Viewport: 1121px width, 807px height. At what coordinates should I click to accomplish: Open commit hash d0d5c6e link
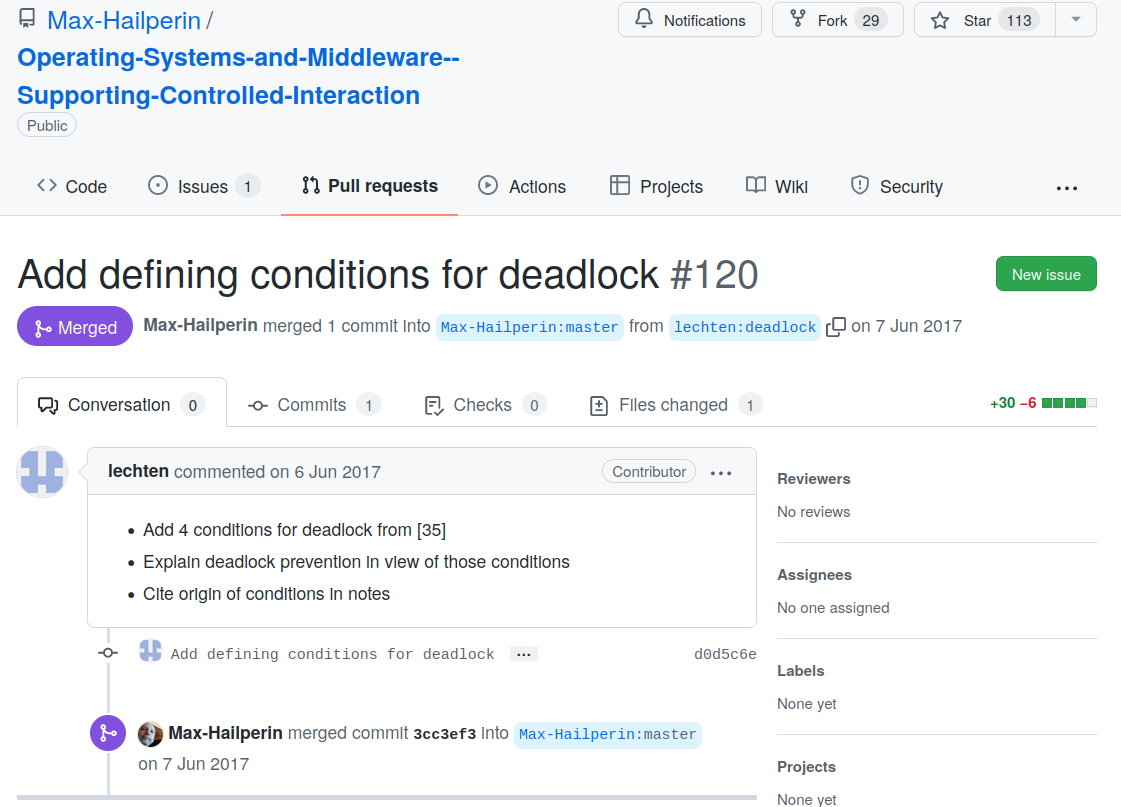tap(725, 654)
